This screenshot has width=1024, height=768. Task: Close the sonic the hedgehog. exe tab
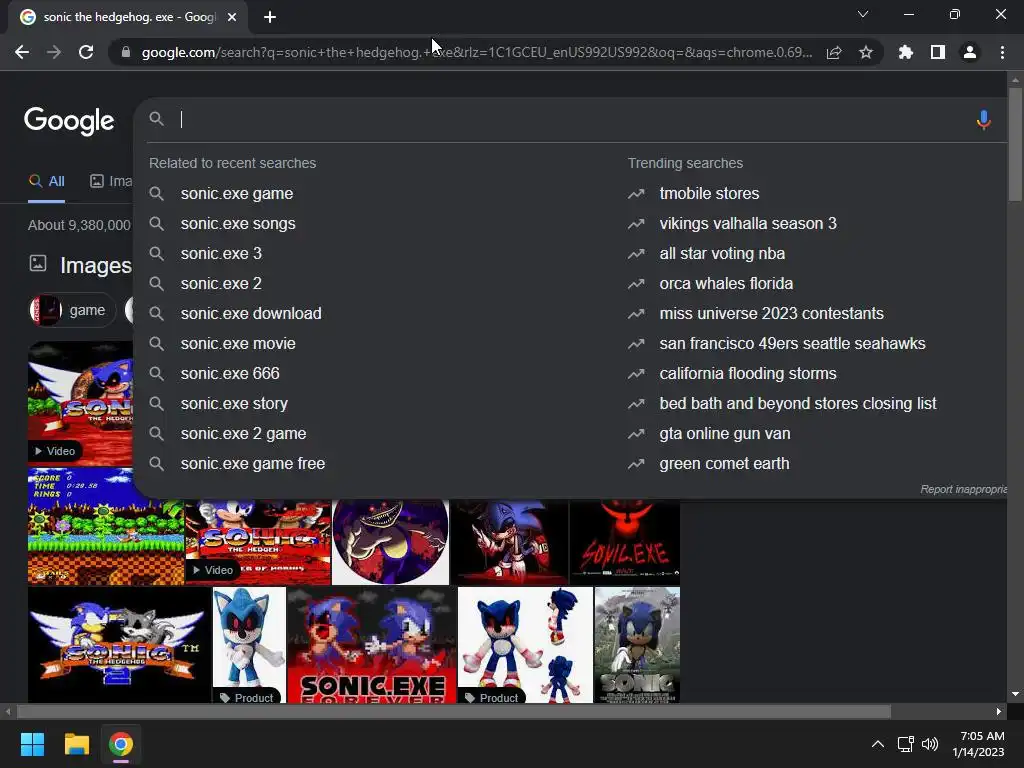coord(232,17)
